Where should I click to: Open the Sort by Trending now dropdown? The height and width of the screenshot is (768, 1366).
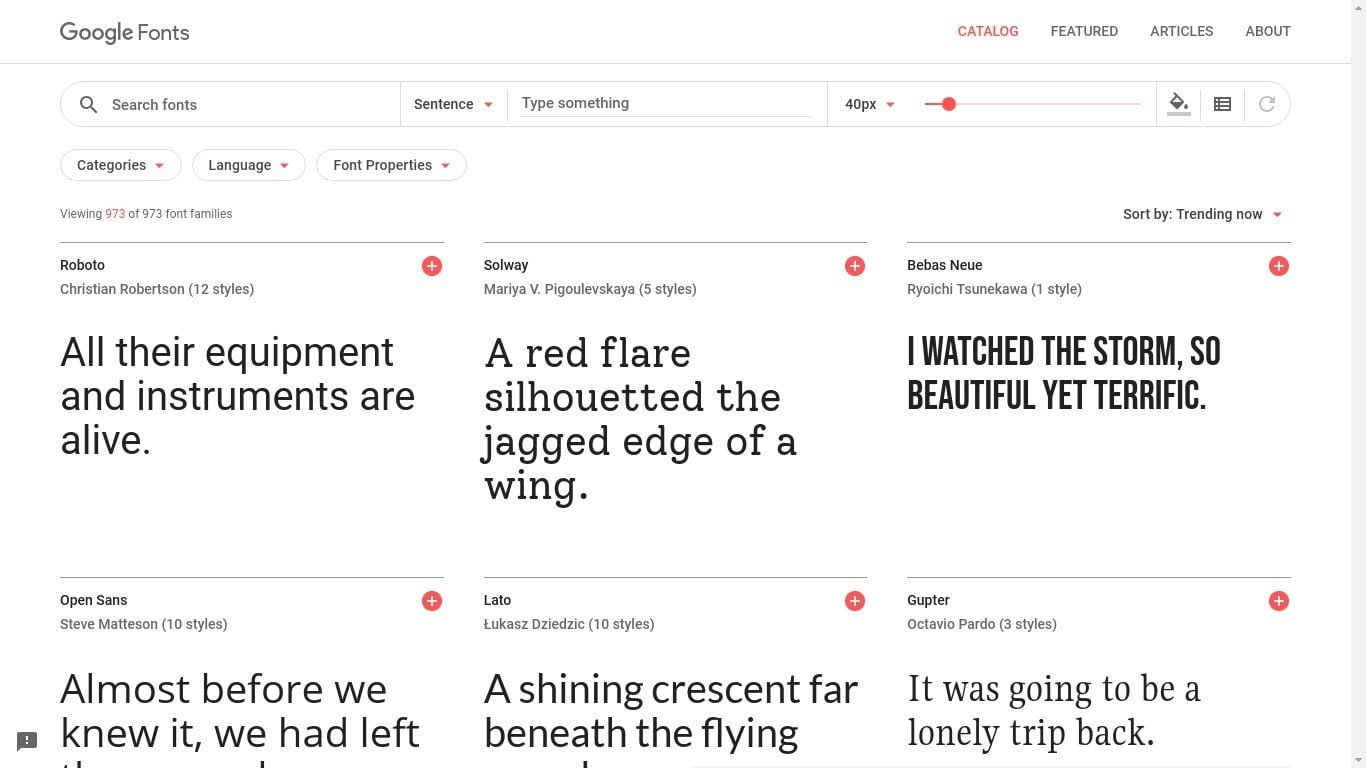[x=1202, y=214]
